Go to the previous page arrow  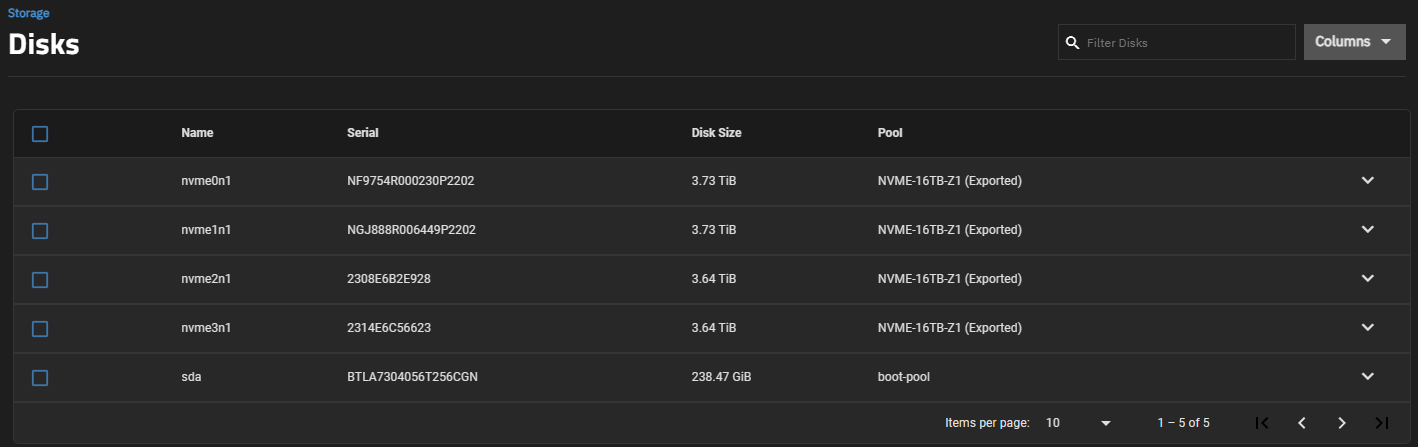pos(1302,423)
